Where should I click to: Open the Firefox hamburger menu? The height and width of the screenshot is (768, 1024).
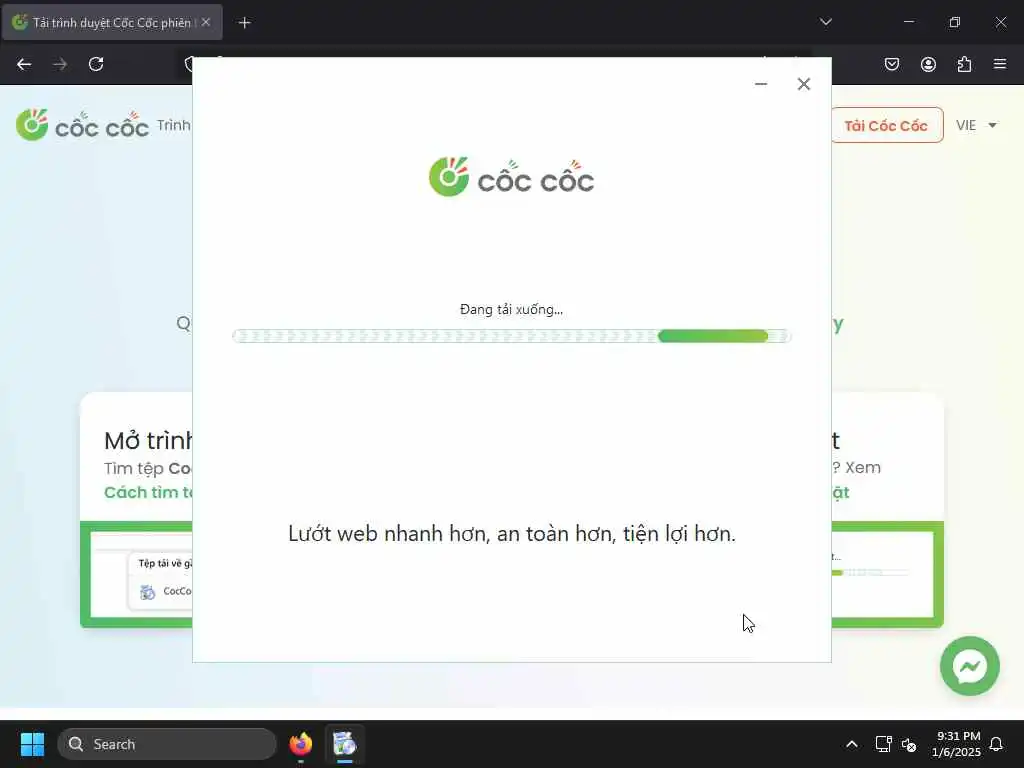pyautogui.click(x=1000, y=64)
